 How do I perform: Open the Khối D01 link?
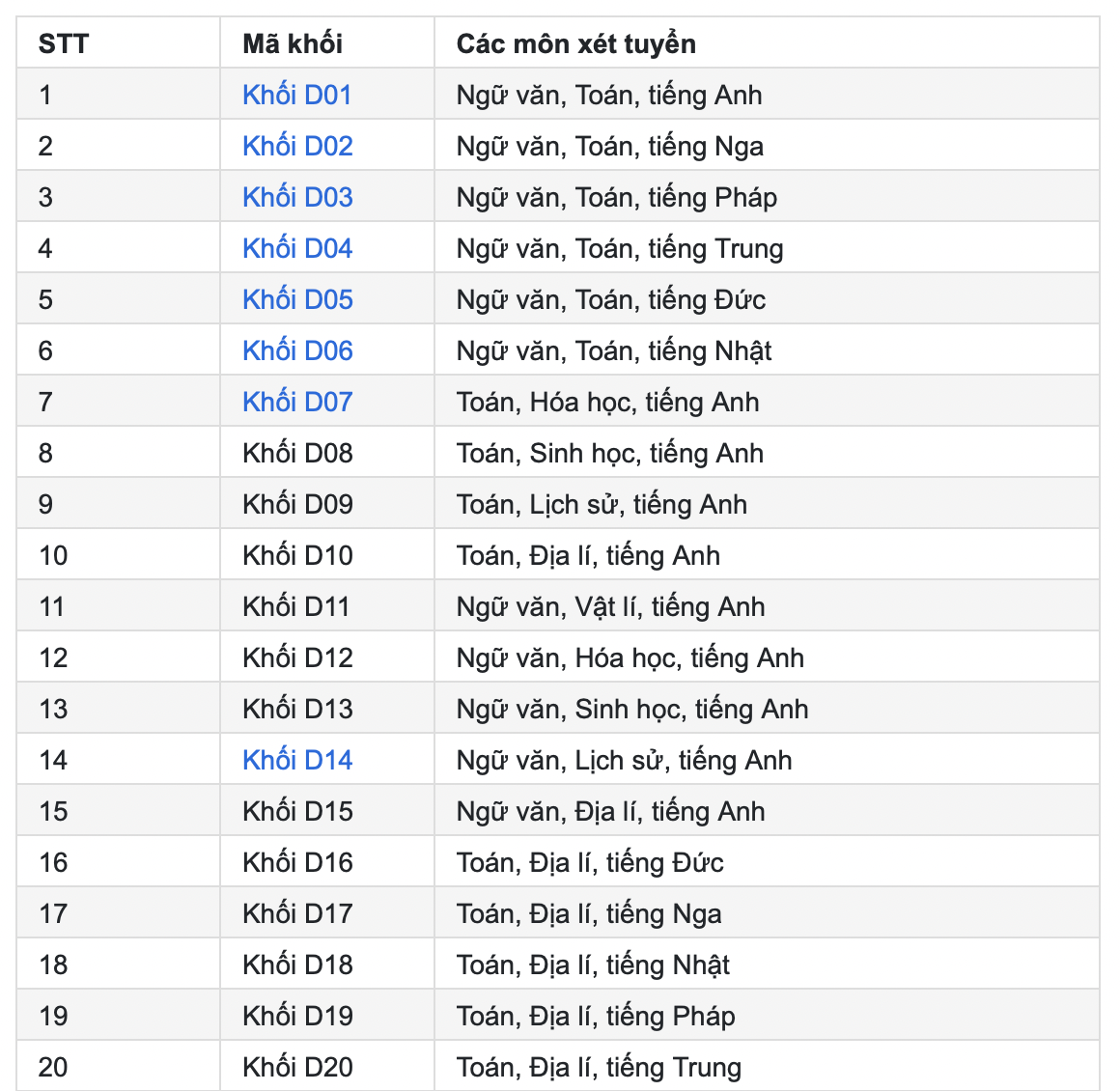tap(296, 95)
